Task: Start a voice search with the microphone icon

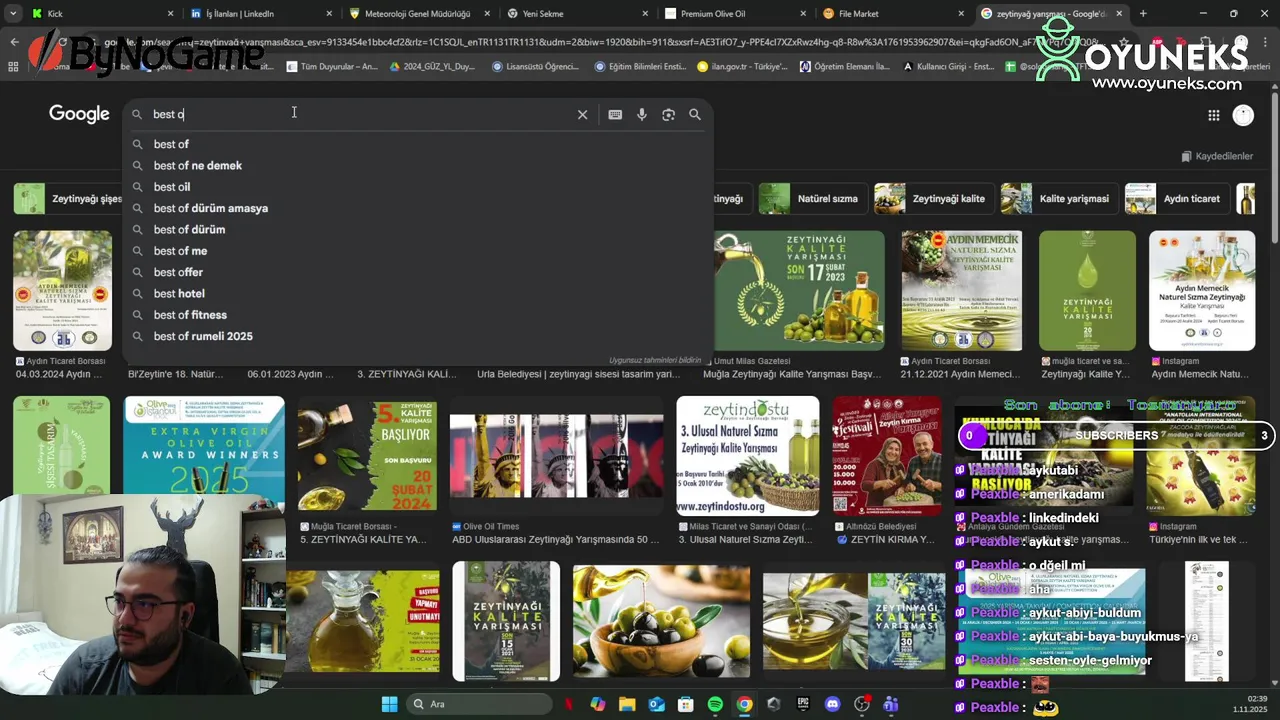Action: 642,115
